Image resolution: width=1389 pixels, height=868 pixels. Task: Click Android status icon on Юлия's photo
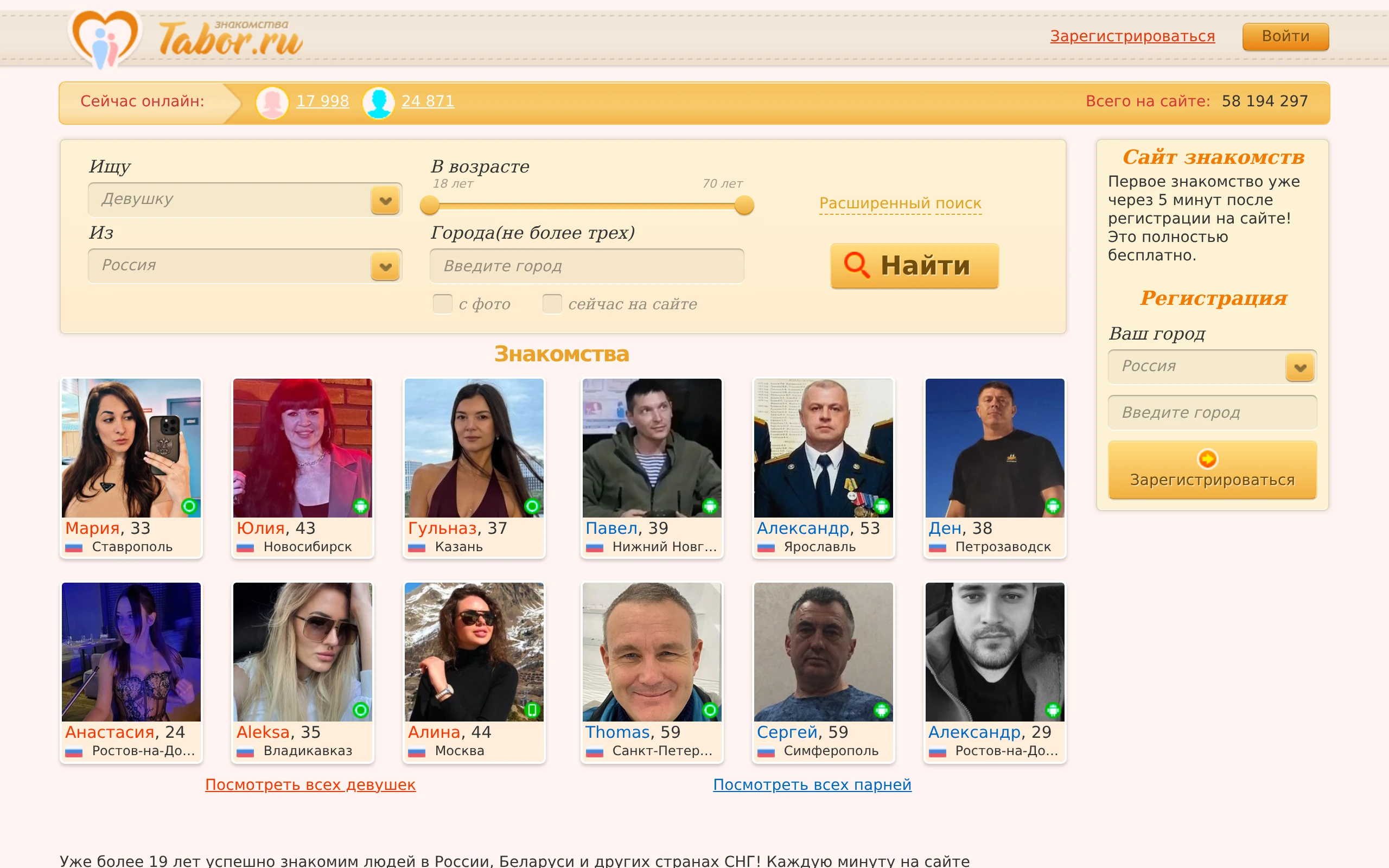360,506
